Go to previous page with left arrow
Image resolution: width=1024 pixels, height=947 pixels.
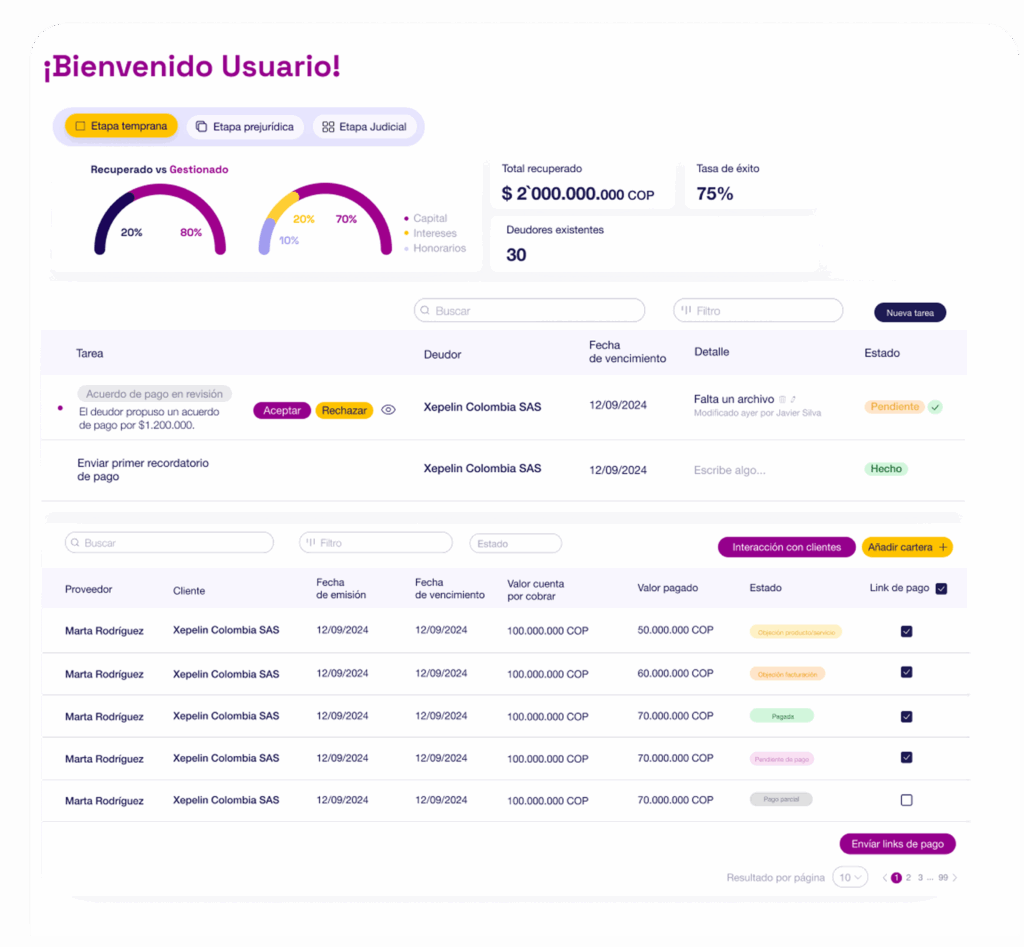coord(884,878)
